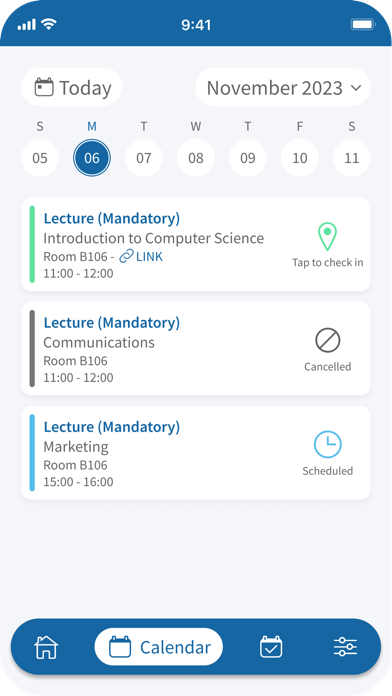The width and height of the screenshot is (392, 696).
Task: Select Friday 10 in the week strip
Action: (x=300, y=158)
